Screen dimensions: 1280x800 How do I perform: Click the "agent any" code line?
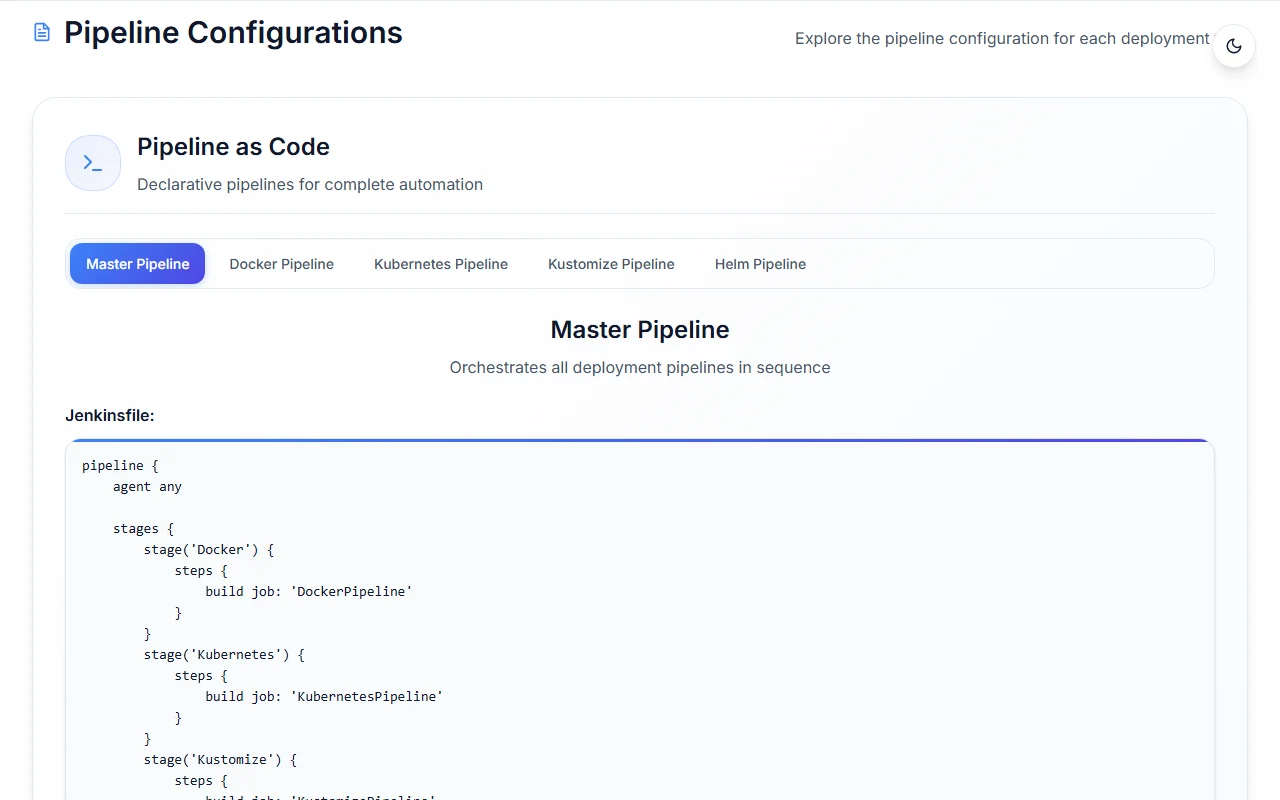[x=147, y=487]
